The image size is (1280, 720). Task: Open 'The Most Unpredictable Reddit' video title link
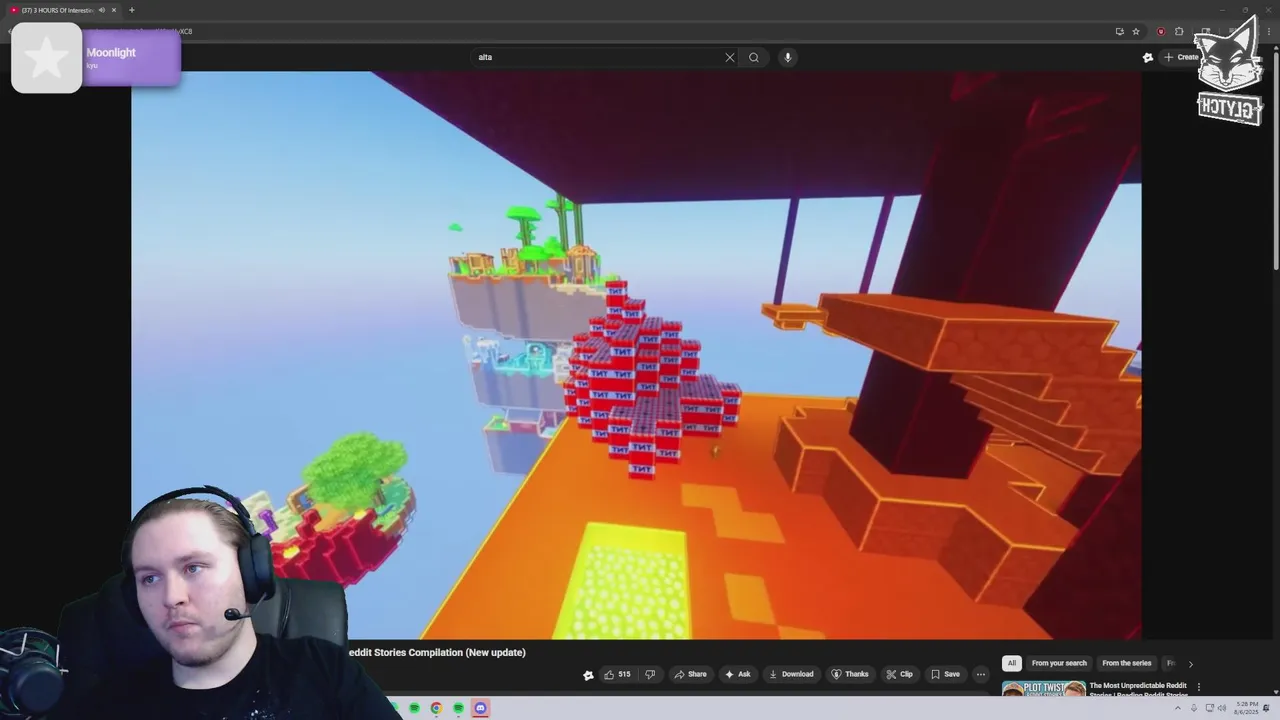1138,686
